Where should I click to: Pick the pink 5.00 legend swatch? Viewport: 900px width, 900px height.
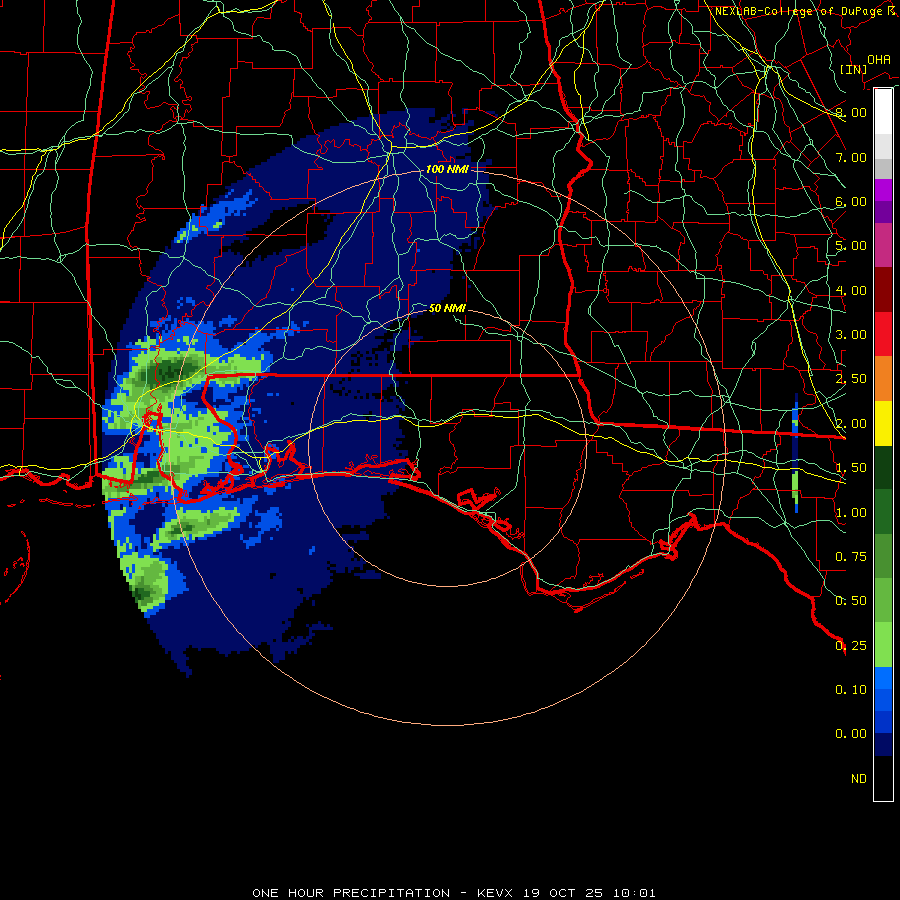(x=883, y=245)
